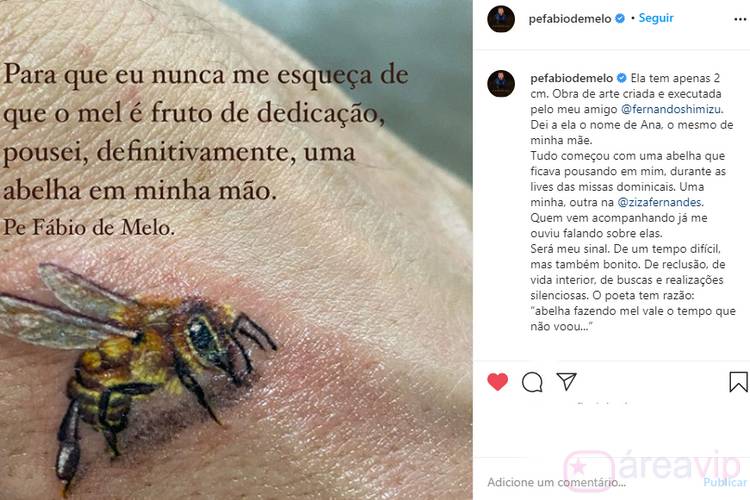Open the @zizafernandes mention
Image resolution: width=750 pixels, height=500 pixels.
(x=660, y=202)
